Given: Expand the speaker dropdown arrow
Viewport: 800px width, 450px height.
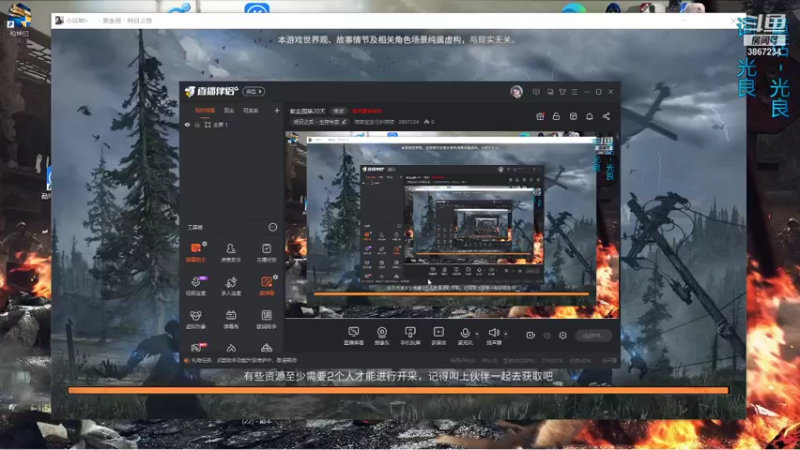Looking at the screenshot, I should coord(506,334).
